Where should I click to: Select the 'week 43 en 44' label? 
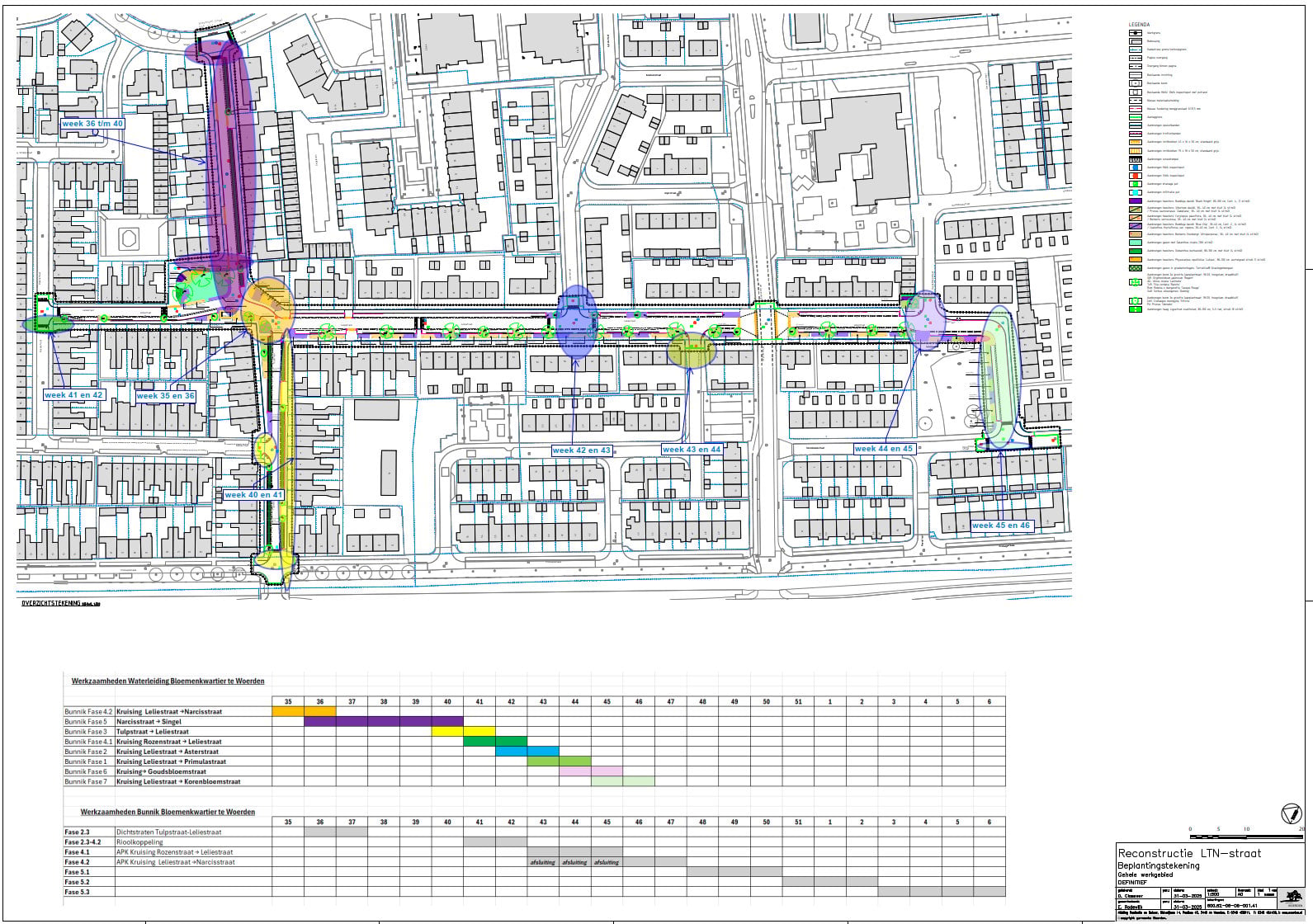pyautogui.click(x=692, y=450)
